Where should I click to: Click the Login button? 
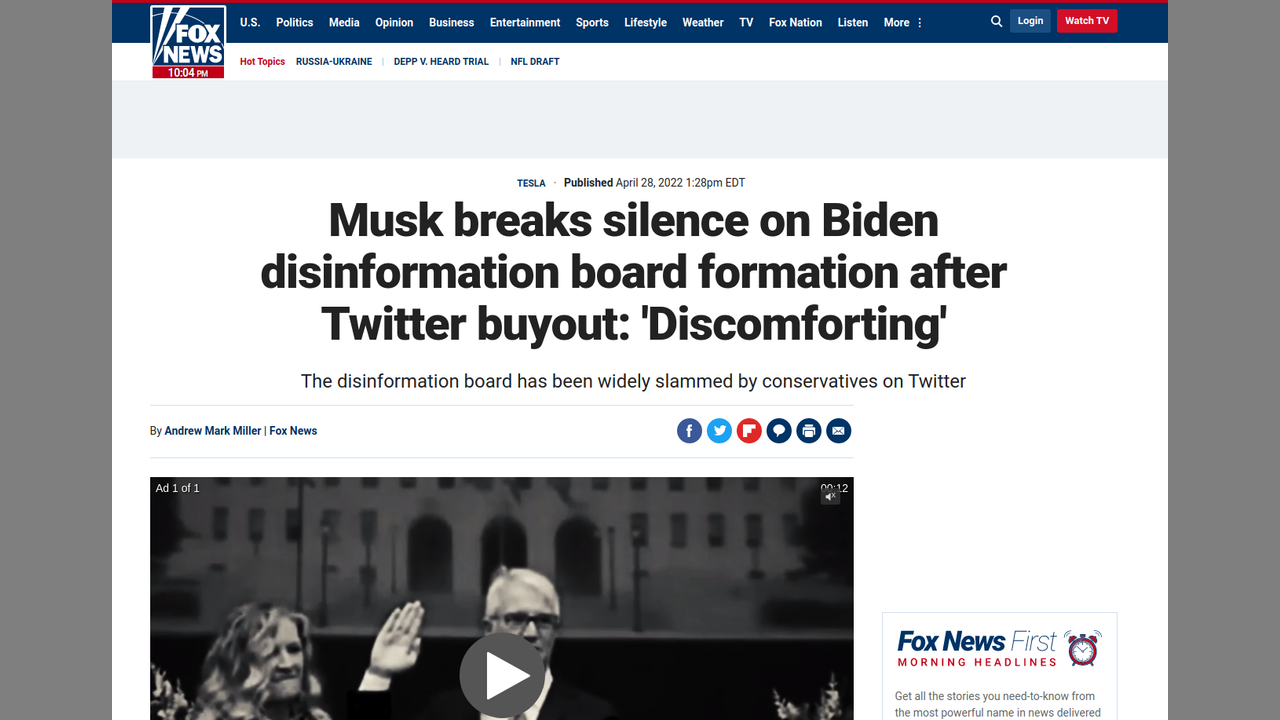click(1030, 21)
